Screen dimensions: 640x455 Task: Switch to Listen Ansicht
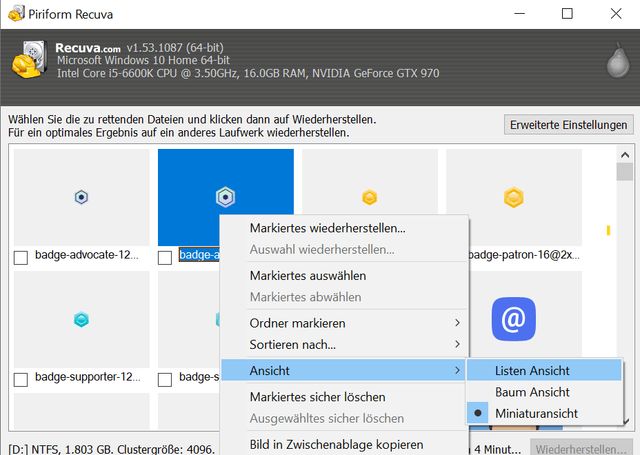pos(544,371)
